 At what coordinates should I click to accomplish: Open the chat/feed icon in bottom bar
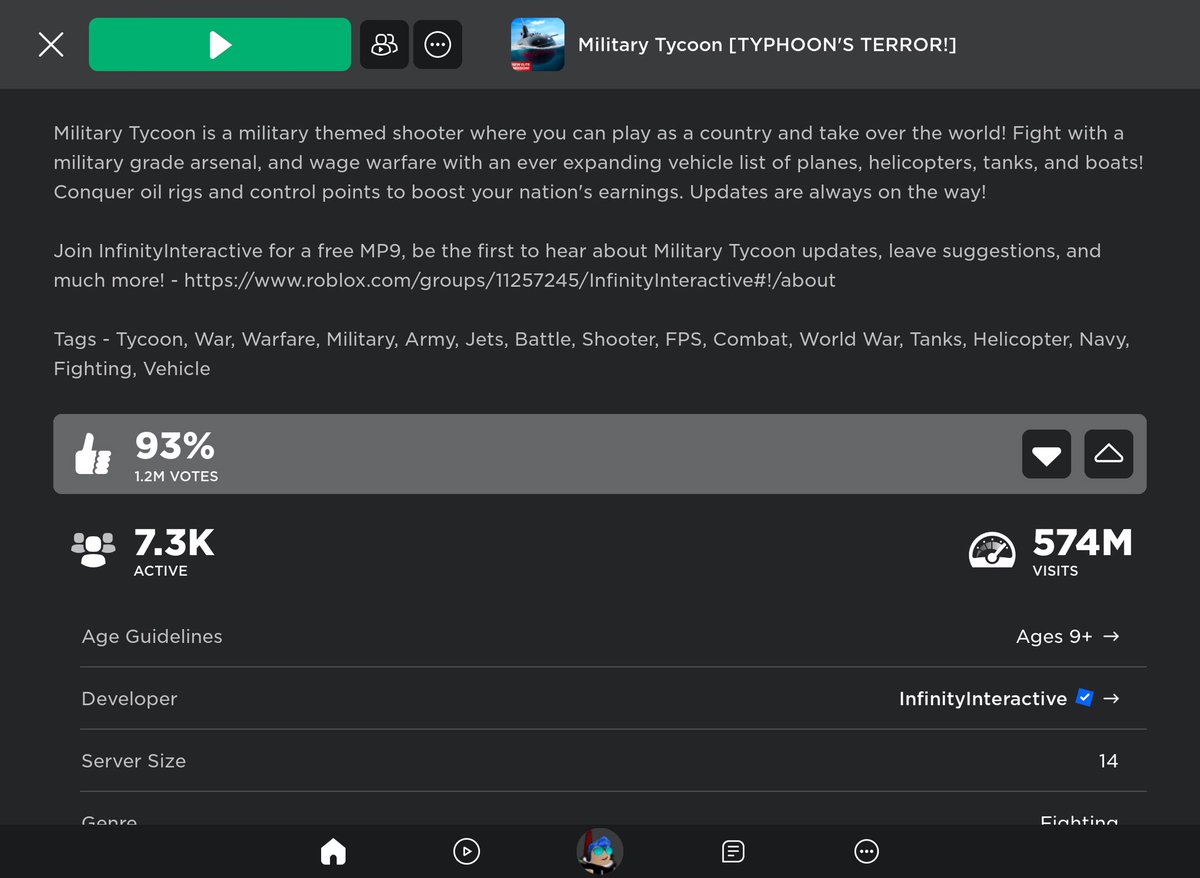tap(733, 851)
